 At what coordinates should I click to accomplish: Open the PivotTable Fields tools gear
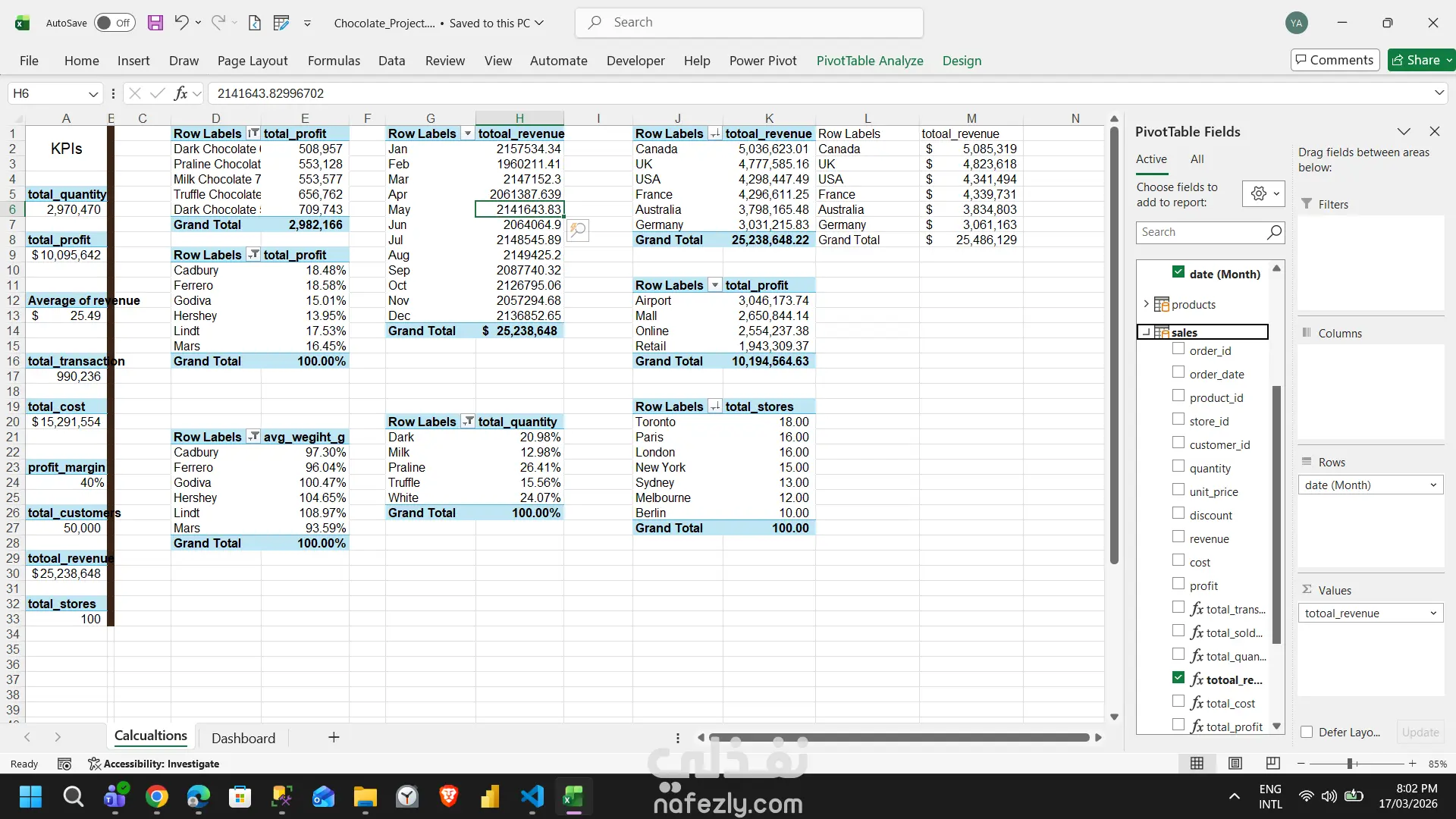pos(1263,194)
